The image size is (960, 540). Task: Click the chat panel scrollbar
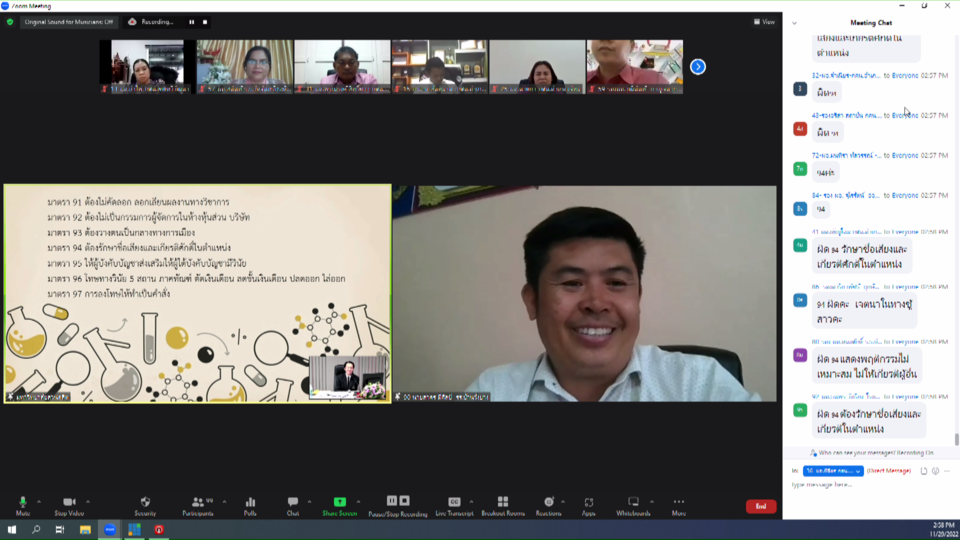coord(956,439)
